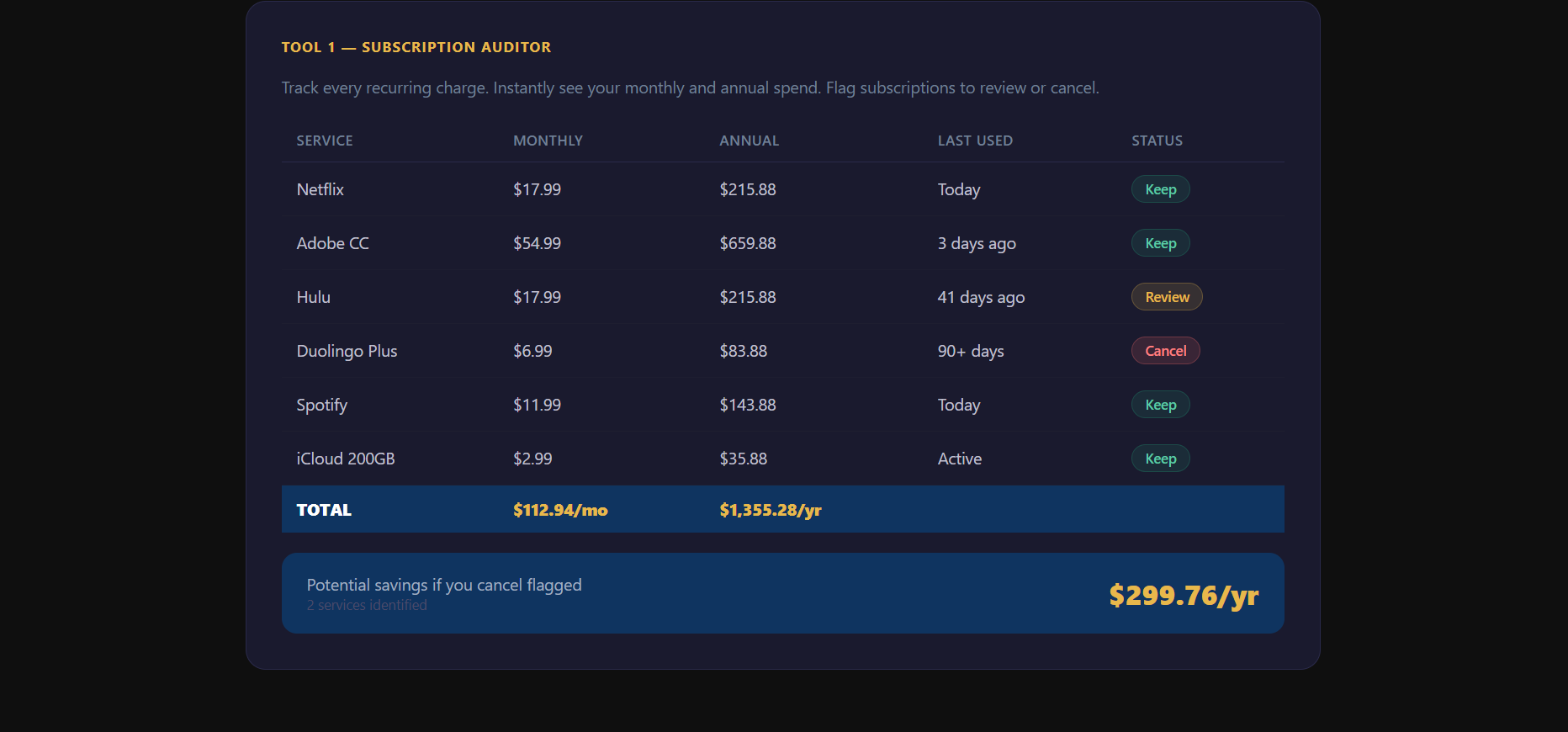The width and height of the screenshot is (1568, 732).
Task: Click the STATUS column header
Action: [1157, 141]
